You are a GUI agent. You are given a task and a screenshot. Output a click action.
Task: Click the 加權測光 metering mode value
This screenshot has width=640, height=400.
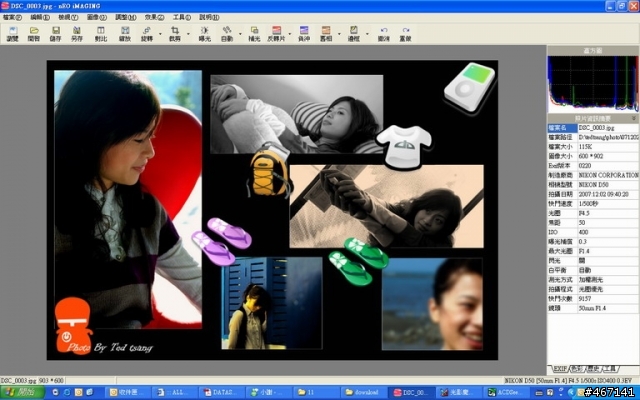tap(590, 280)
